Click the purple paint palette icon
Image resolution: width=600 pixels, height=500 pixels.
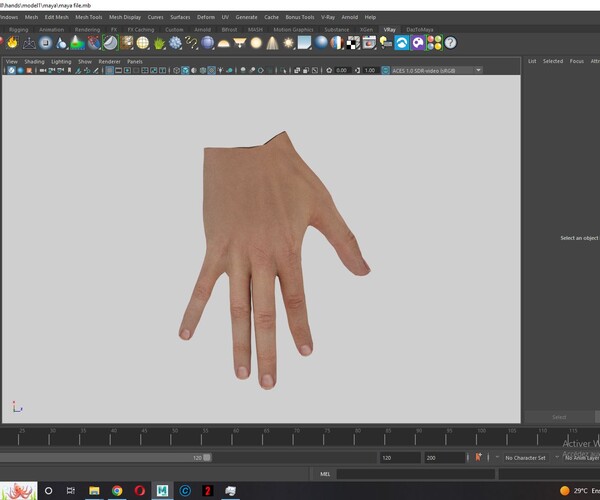coord(418,43)
